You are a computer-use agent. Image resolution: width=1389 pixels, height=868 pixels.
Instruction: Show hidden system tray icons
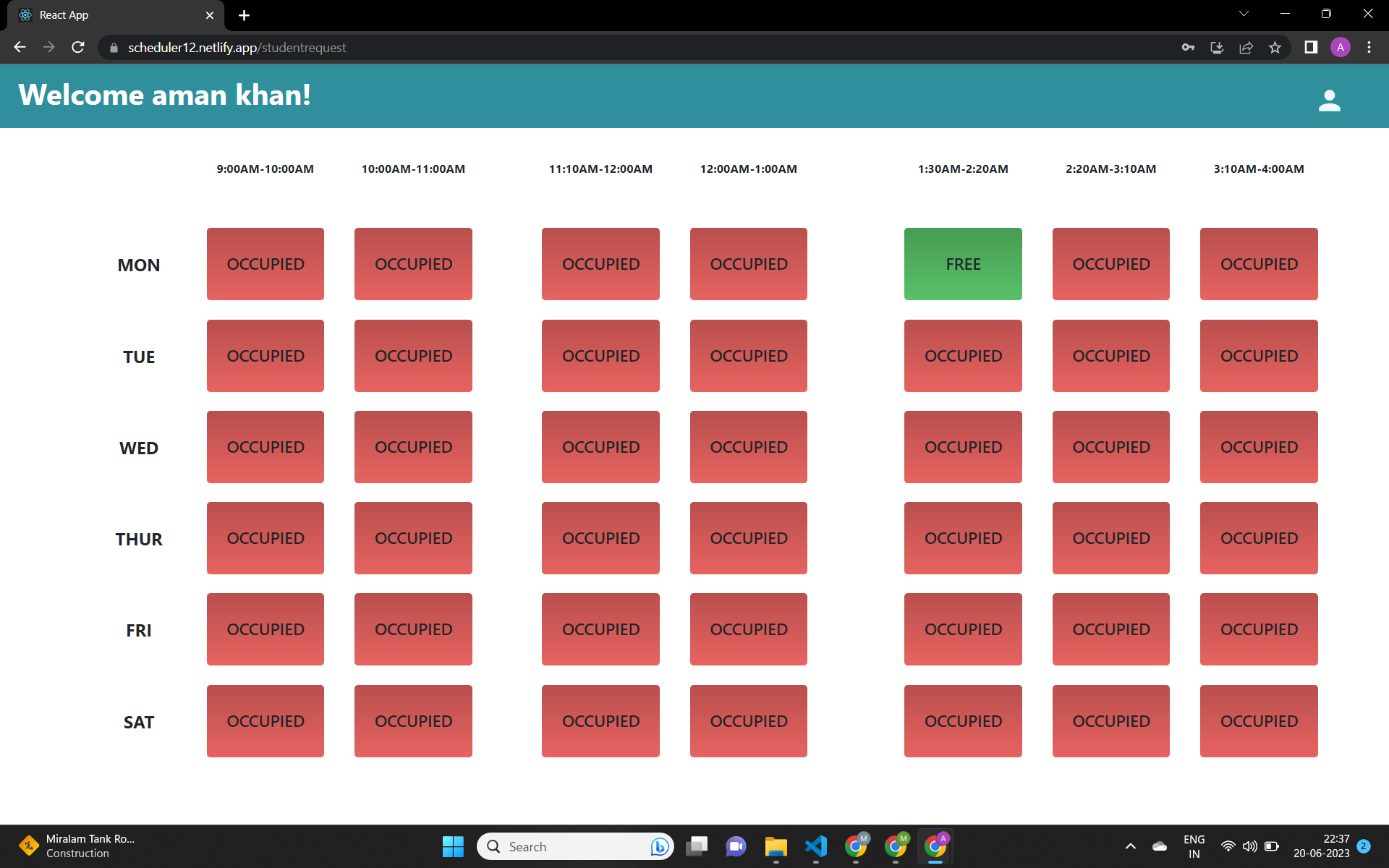pos(1130,846)
